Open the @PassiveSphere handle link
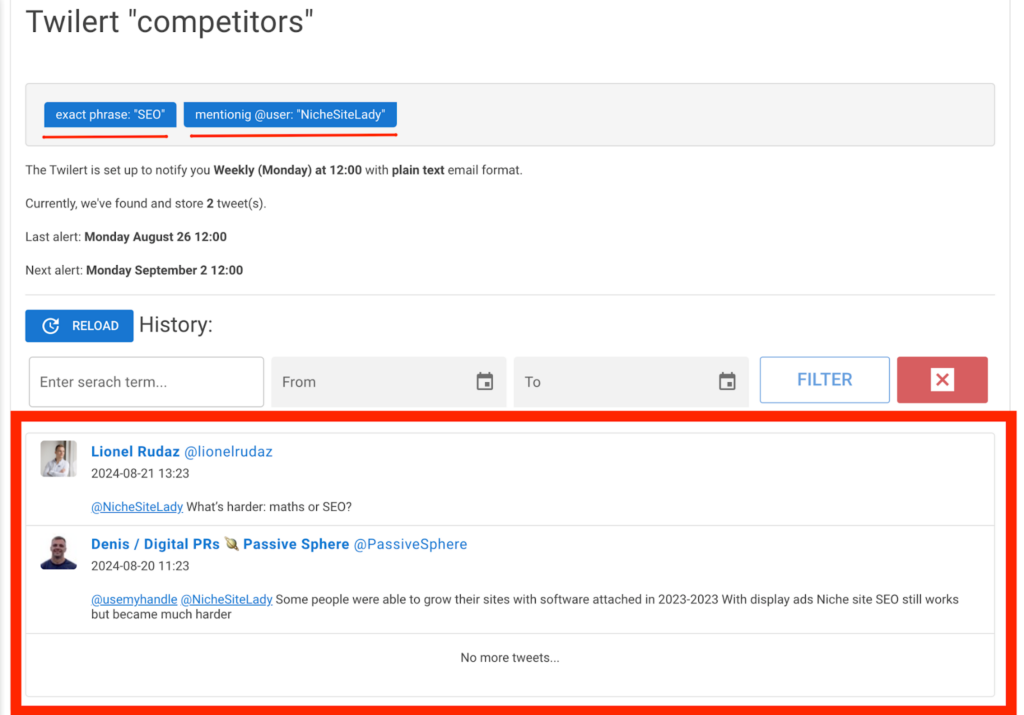 tap(410, 544)
